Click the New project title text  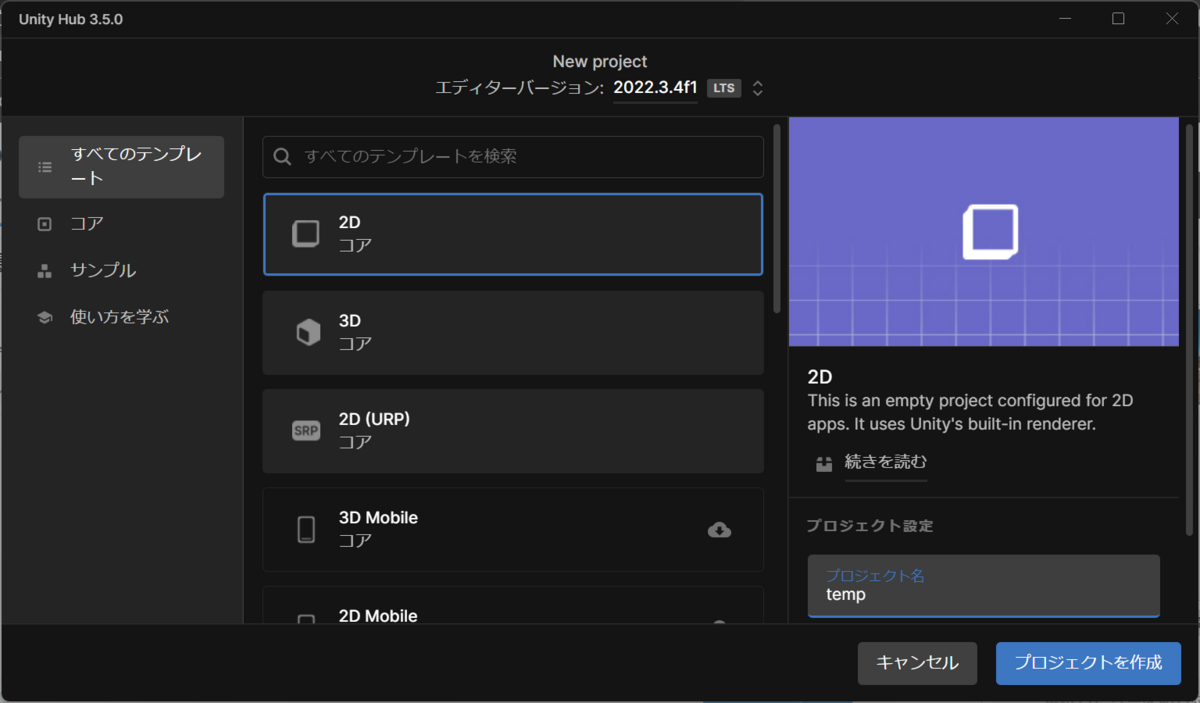point(600,62)
